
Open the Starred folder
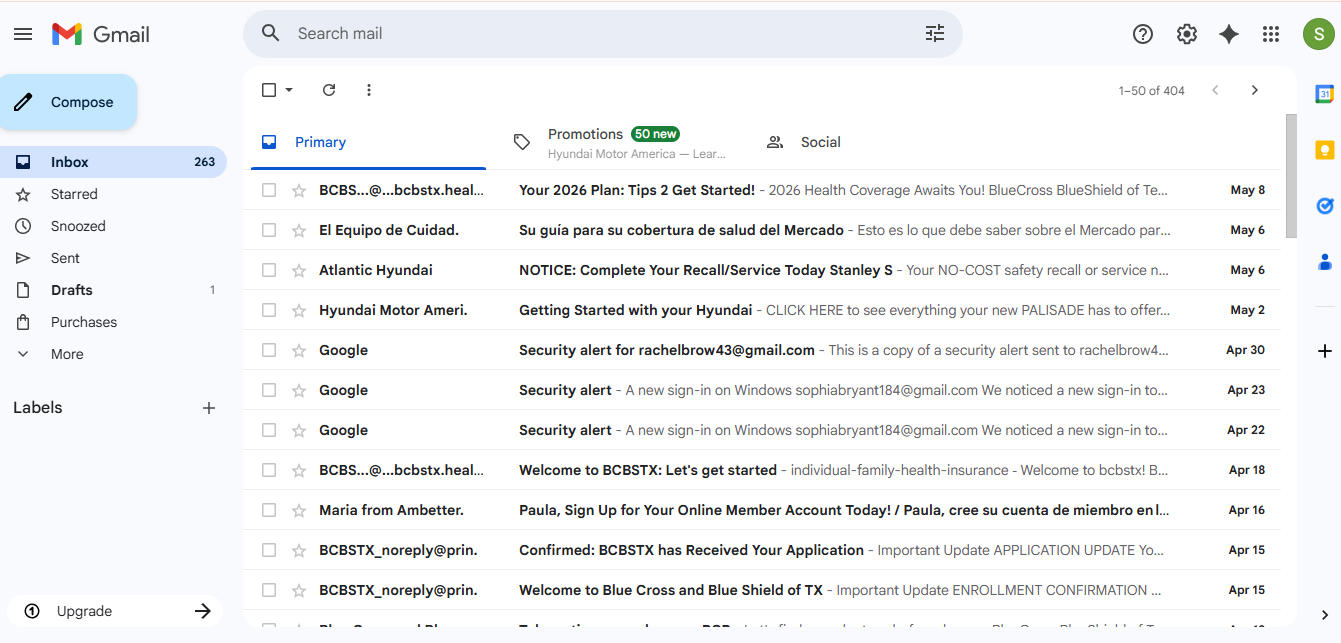(x=113, y=194)
